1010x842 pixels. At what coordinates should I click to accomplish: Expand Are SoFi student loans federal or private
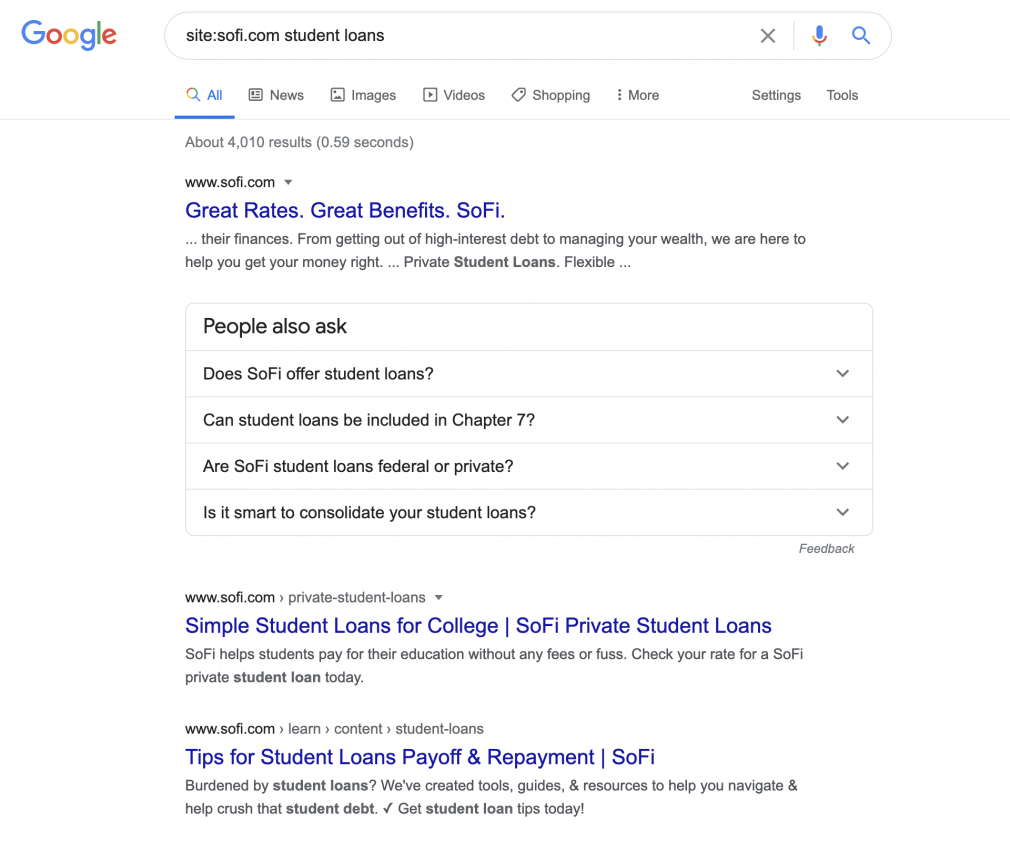529,466
